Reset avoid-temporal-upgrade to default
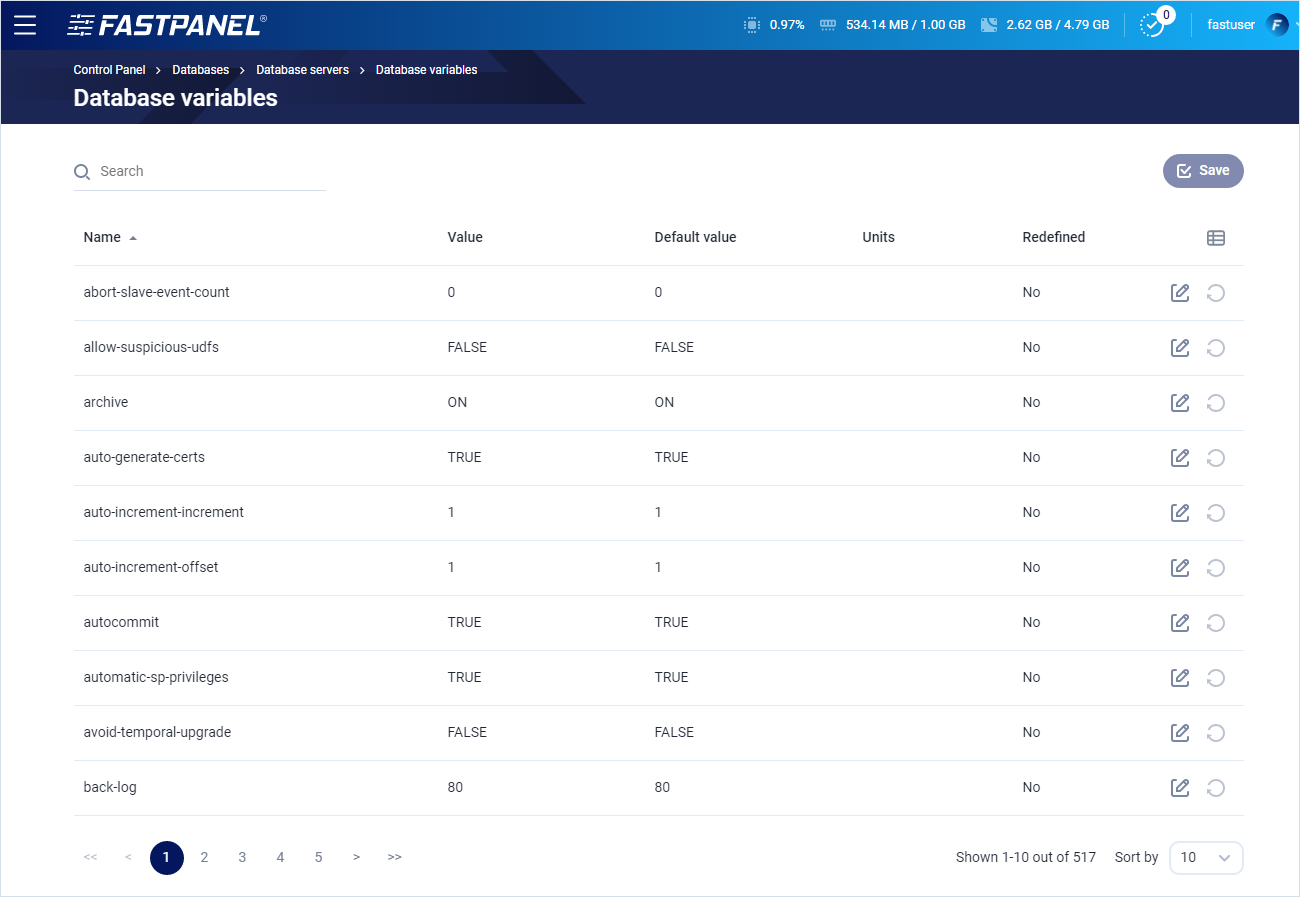Screen dimensions: 1300x897 [x=1216, y=733]
